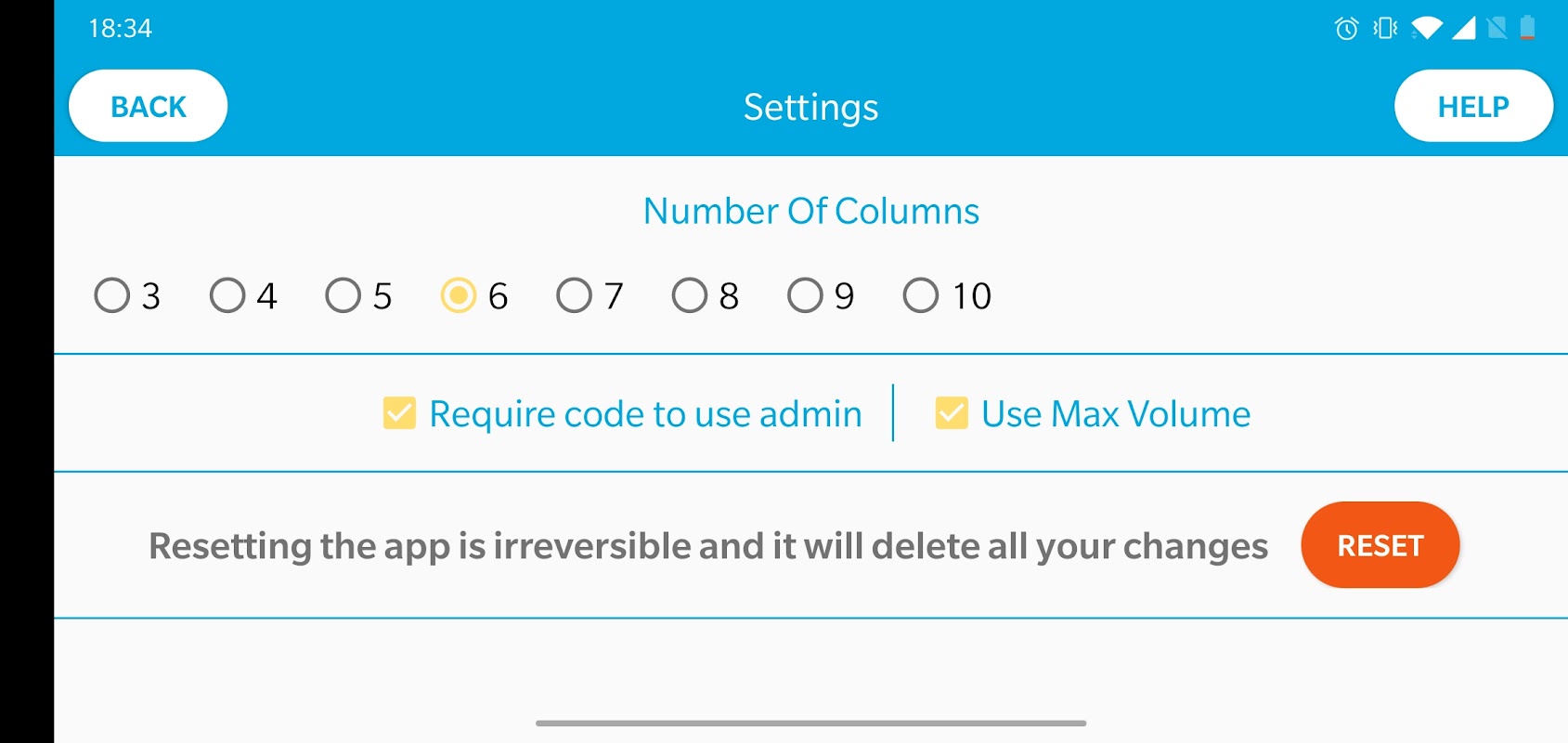The width and height of the screenshot is (1568, 743).
Task: Tap the vibrate mode status icon
Action: coord(1385,29)
